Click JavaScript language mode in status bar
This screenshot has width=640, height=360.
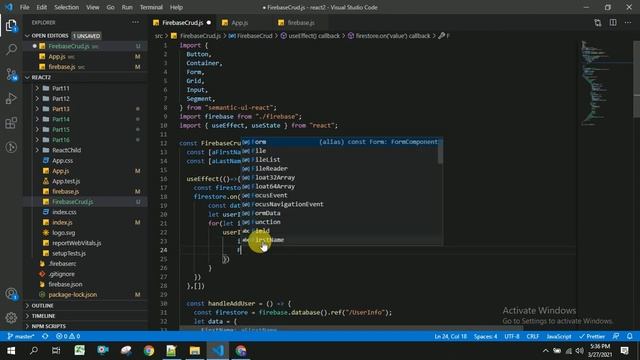(559, 336)
